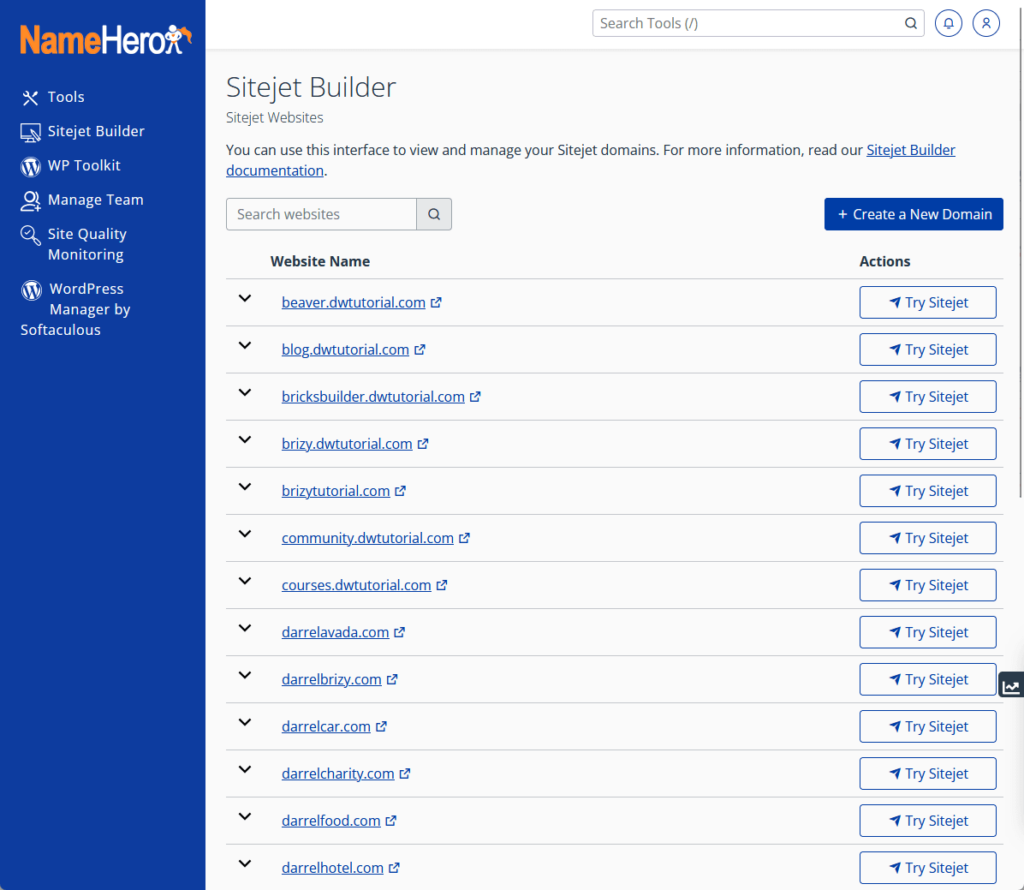Open WordPress Manager by Softaculous
The width and height of the screenshot is (1024, 890).
click(x=75, y=309)
